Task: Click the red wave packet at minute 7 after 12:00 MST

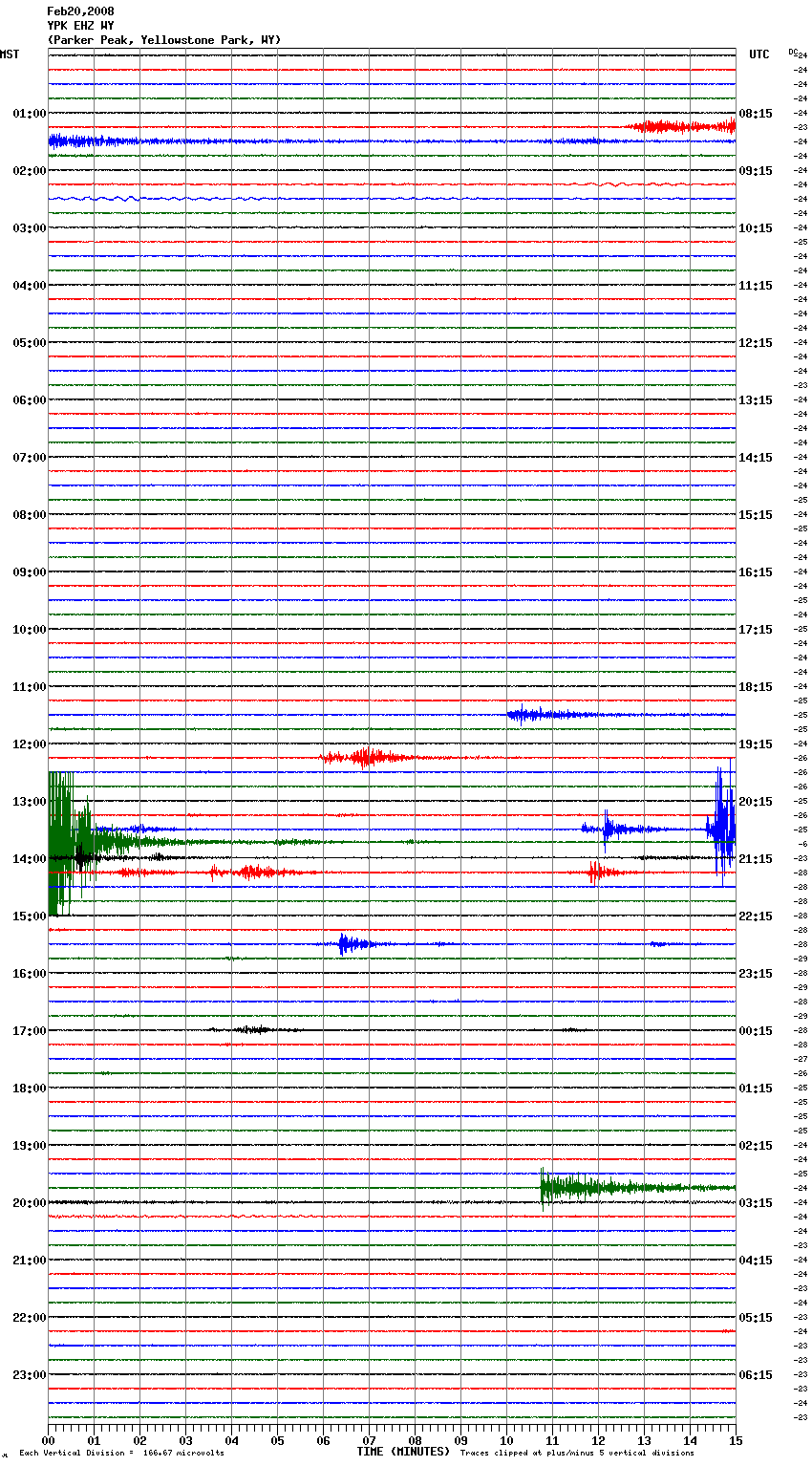Action: 368,758
